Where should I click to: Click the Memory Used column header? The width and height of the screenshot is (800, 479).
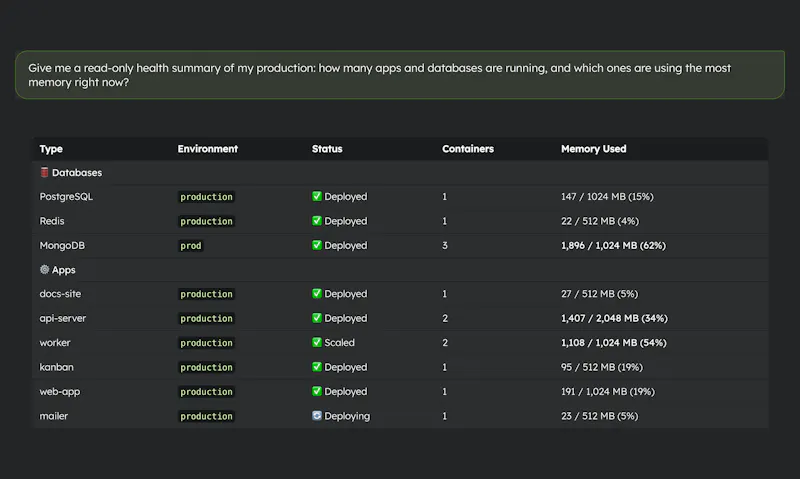pos(593,149)
